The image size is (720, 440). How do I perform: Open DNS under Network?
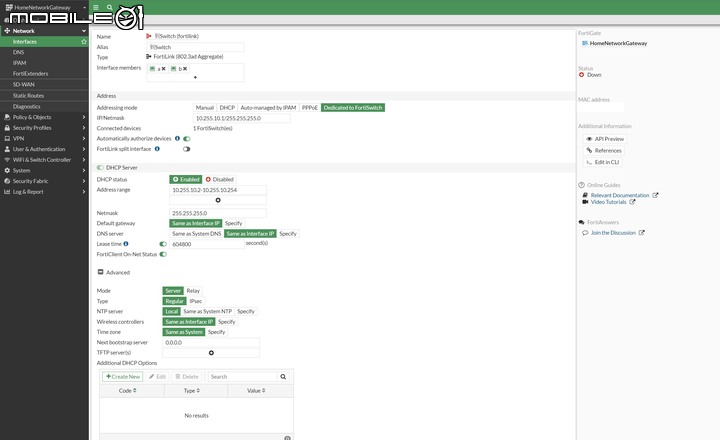pos(44,52)
